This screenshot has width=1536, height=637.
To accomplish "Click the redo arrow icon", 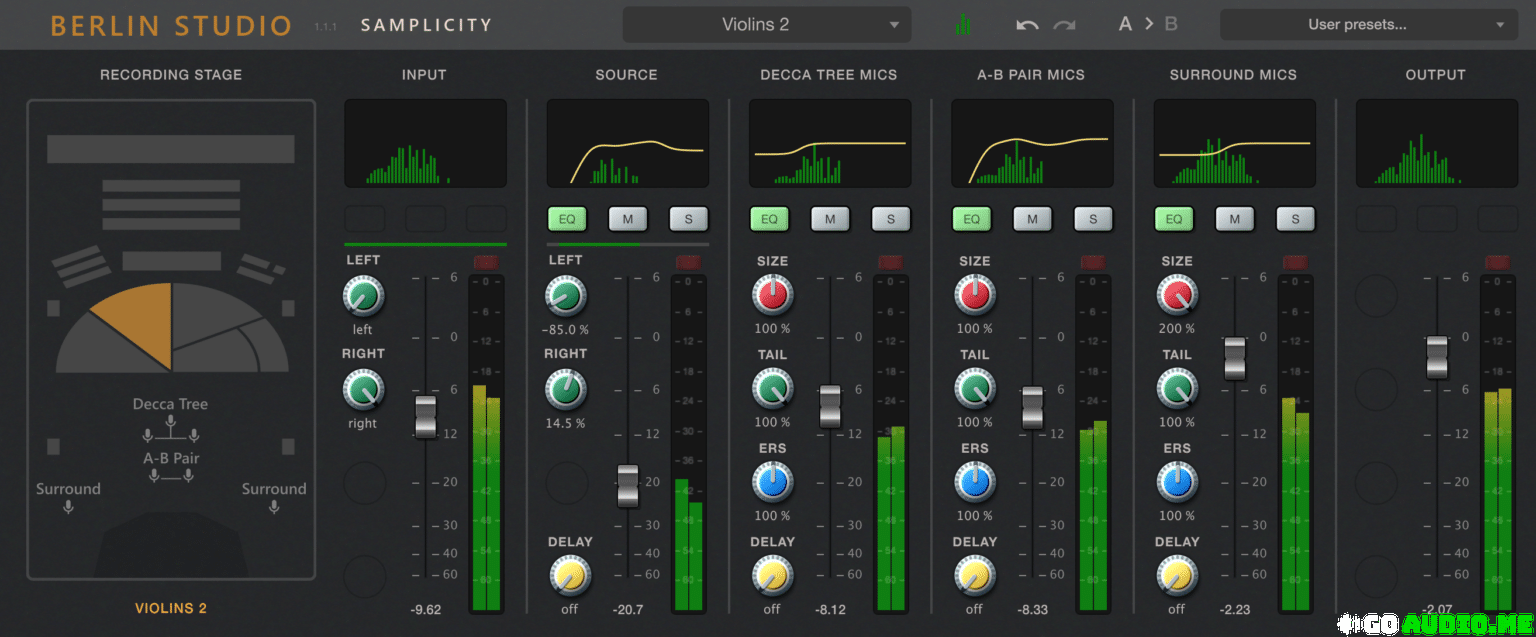I will [x=1064, y=25].
